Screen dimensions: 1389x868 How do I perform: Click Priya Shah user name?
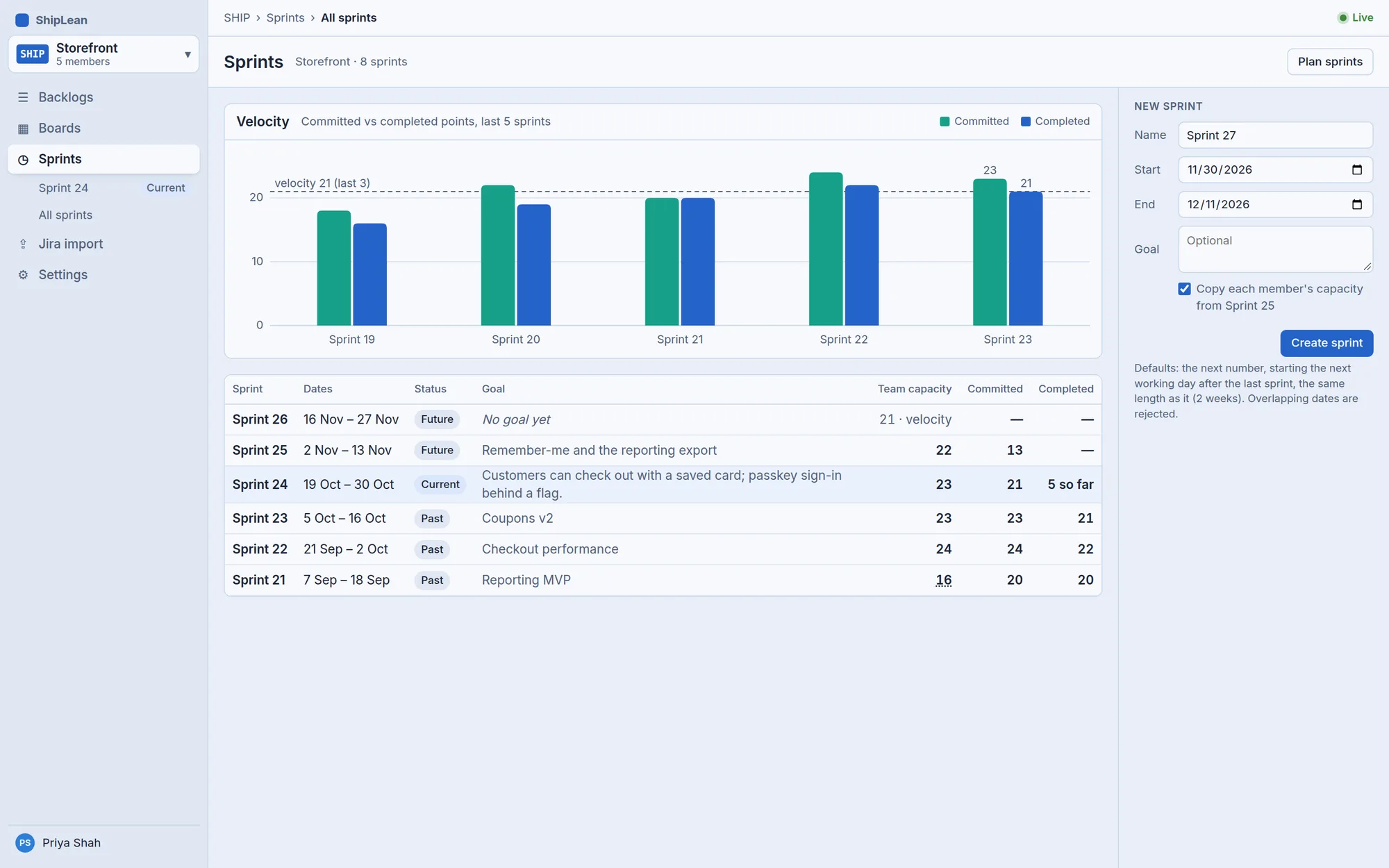(72, 843)
